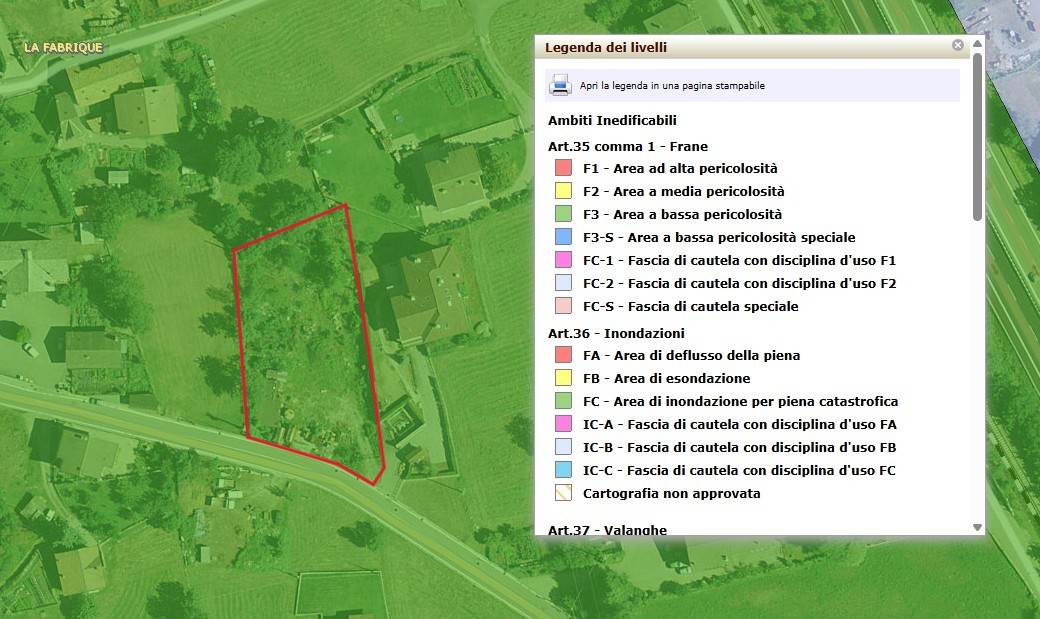Click Cartografia non approvata hatched swatch
The image size is (1040, 619).
(563, 493)
